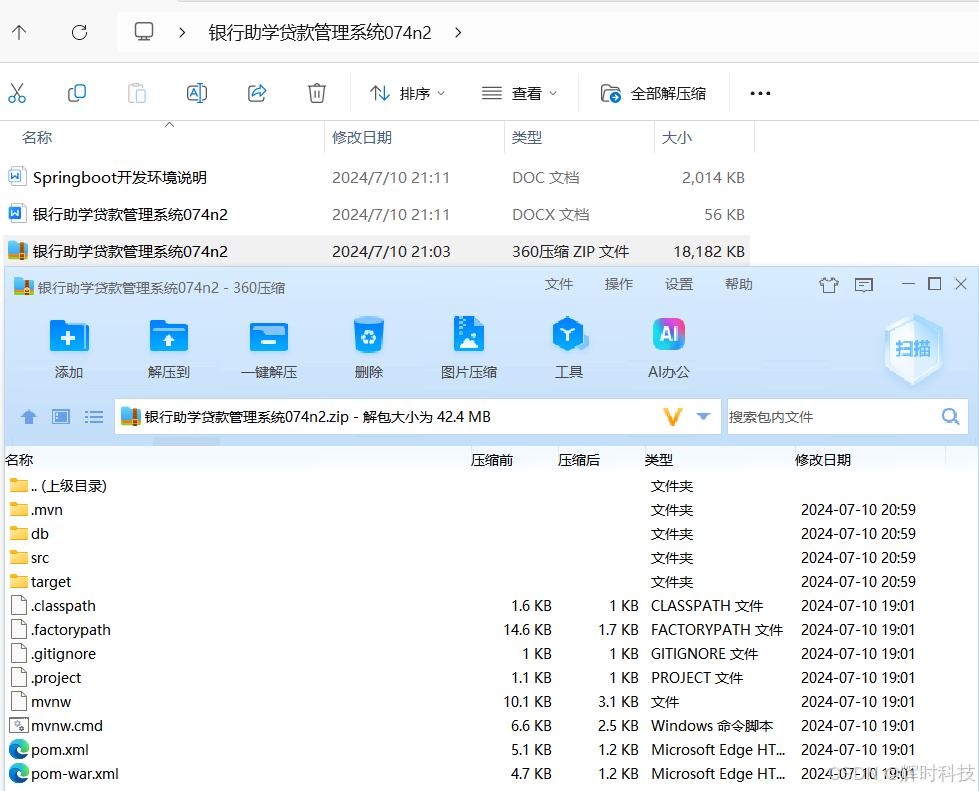The height and width of the screenshot is (791, 979).
Task: Maximize the 360压缩 window
Action: tap(935, 284)
